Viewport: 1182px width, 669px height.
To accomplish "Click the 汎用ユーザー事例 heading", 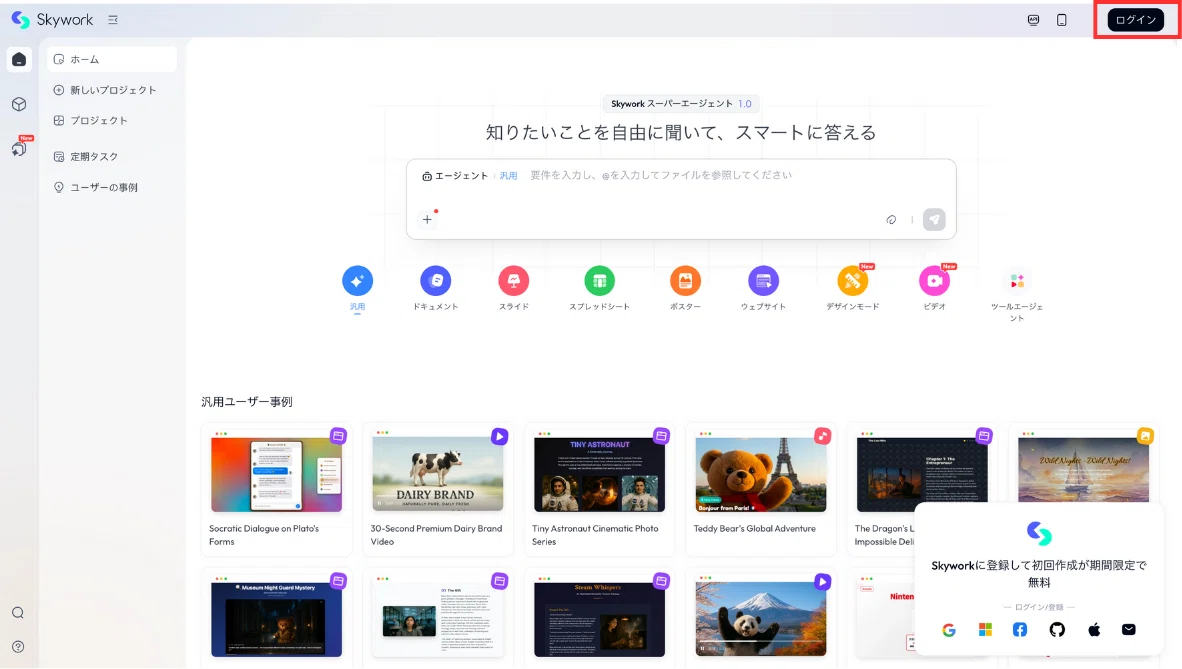I will tap(247, 402).
